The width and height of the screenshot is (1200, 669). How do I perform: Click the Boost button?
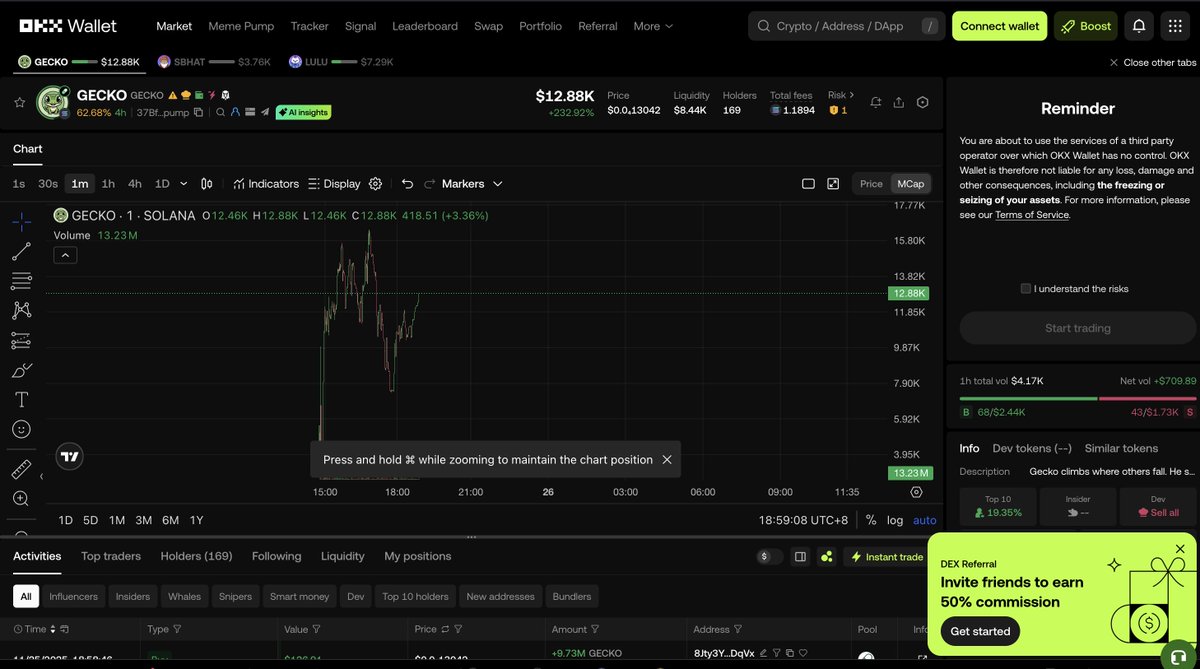(x=1087, y=26)
